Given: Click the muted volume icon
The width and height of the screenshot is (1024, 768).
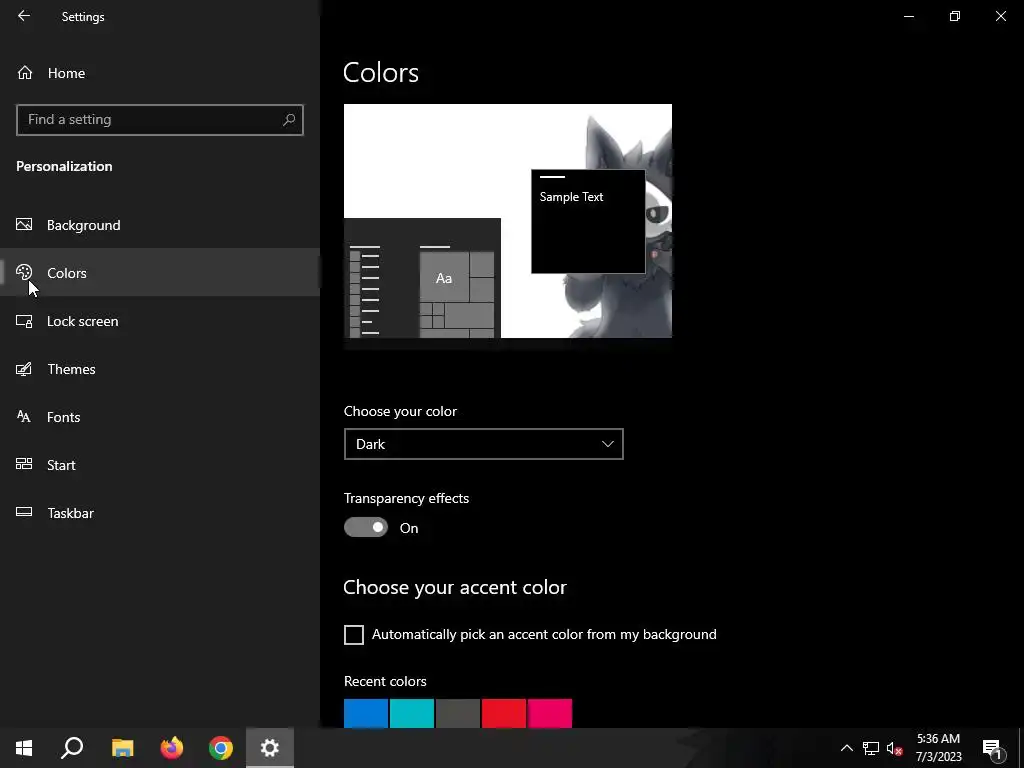Looking at the screenshot, I should pos(894,748).
